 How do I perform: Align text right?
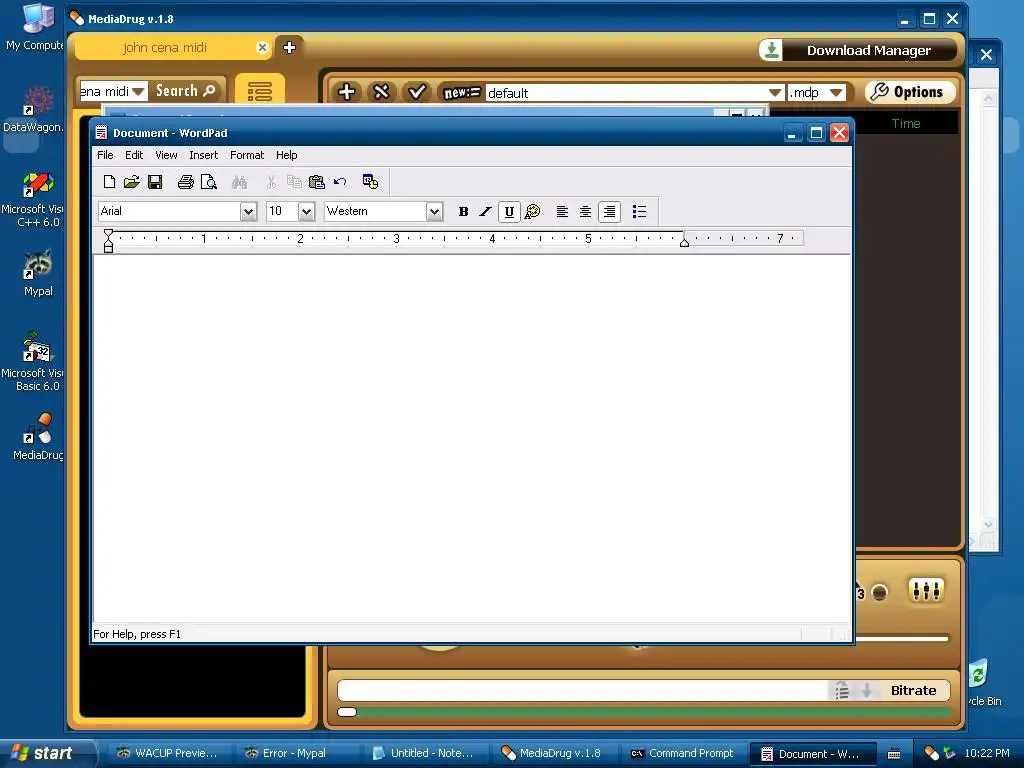pos(609,212)
